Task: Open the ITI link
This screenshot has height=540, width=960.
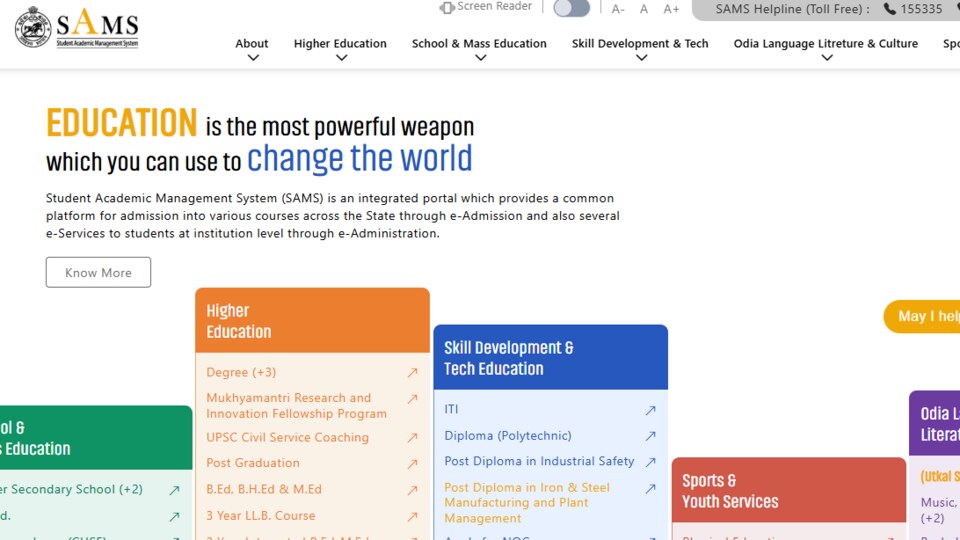Action: (x=451, y=409)
